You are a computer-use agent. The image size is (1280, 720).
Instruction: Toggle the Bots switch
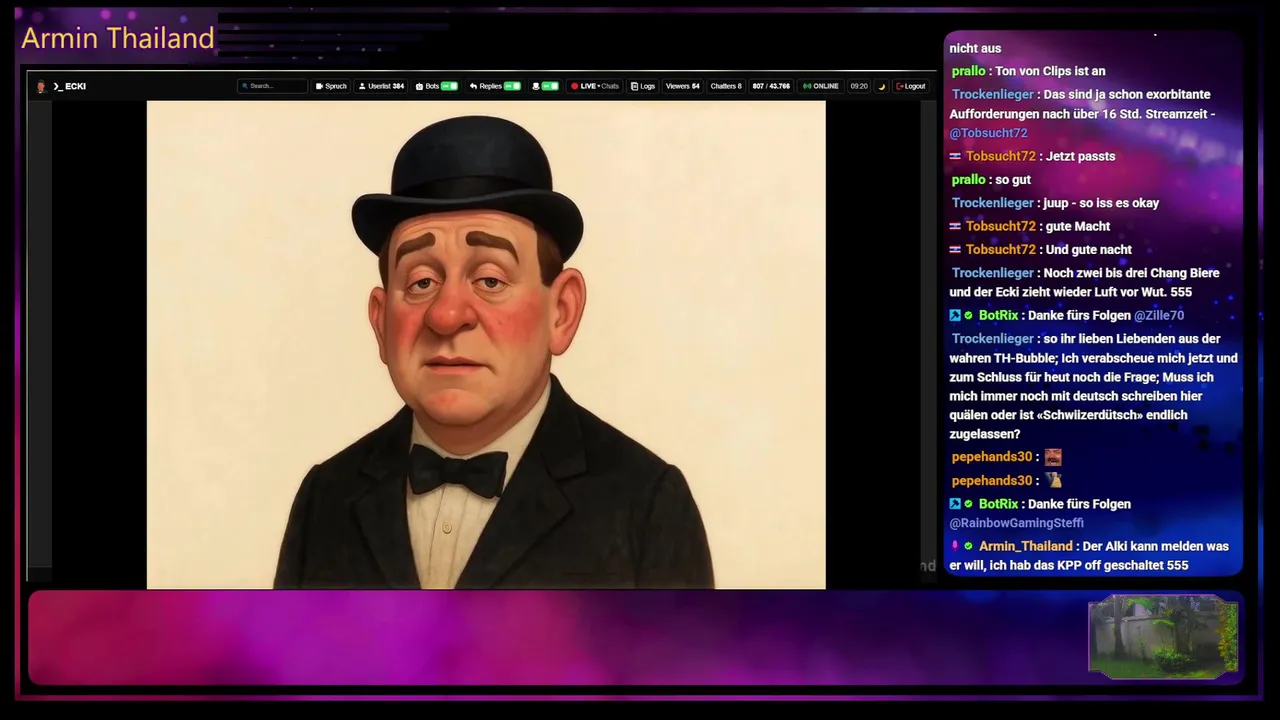(449, 86)
